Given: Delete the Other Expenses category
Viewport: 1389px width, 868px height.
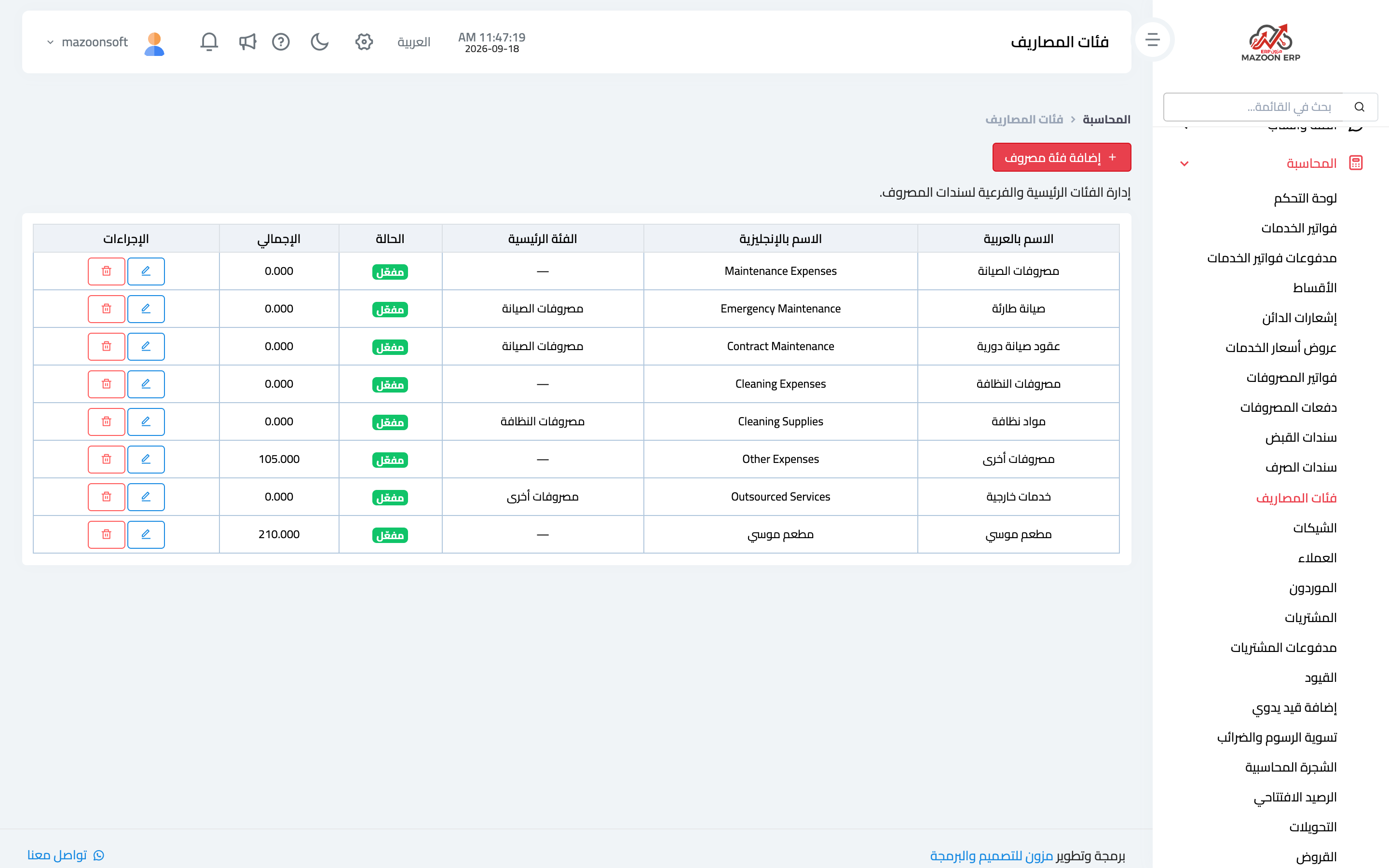Looking at the screenshot, I should pos(106,459).
